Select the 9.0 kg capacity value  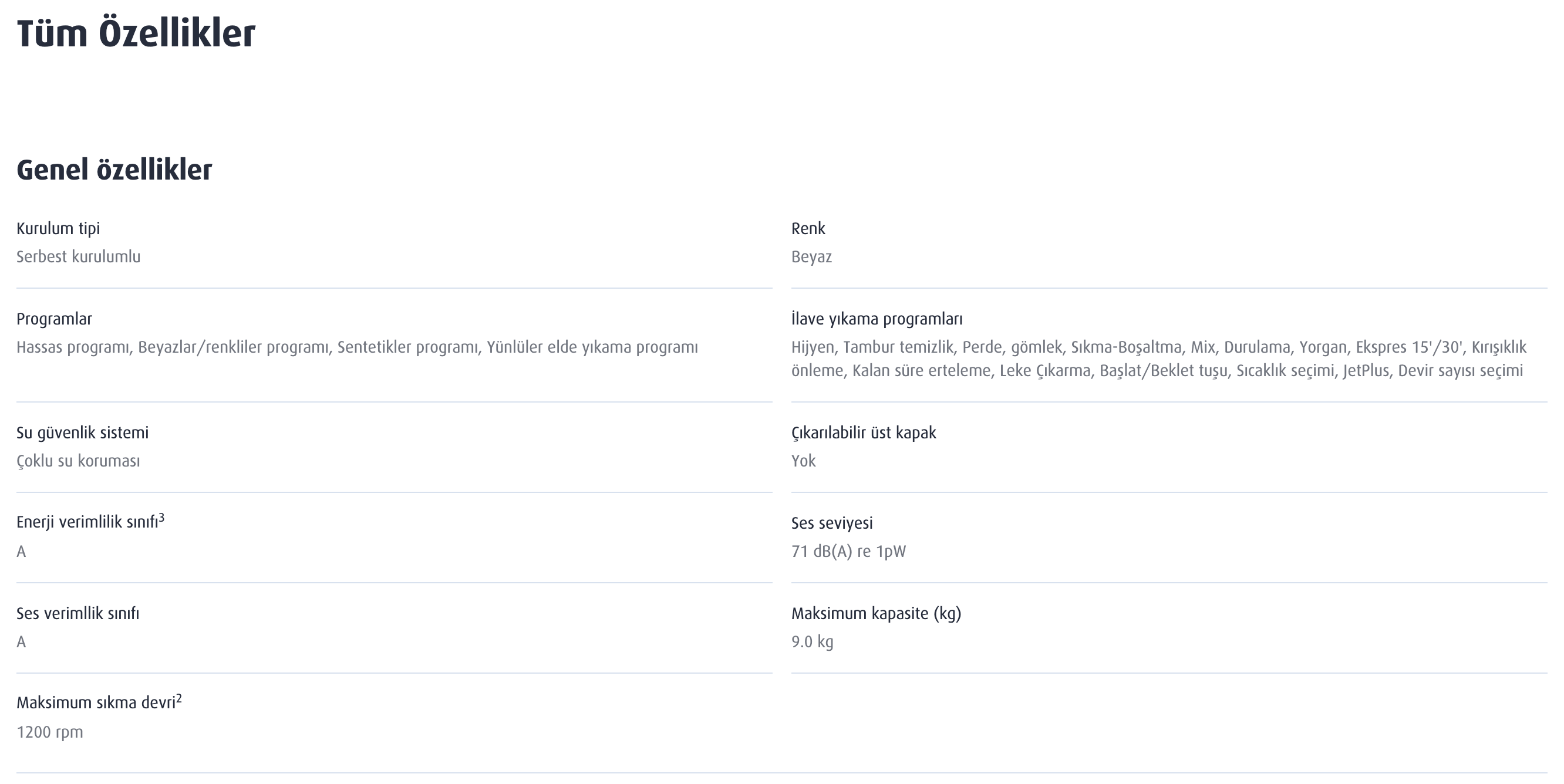813,641
